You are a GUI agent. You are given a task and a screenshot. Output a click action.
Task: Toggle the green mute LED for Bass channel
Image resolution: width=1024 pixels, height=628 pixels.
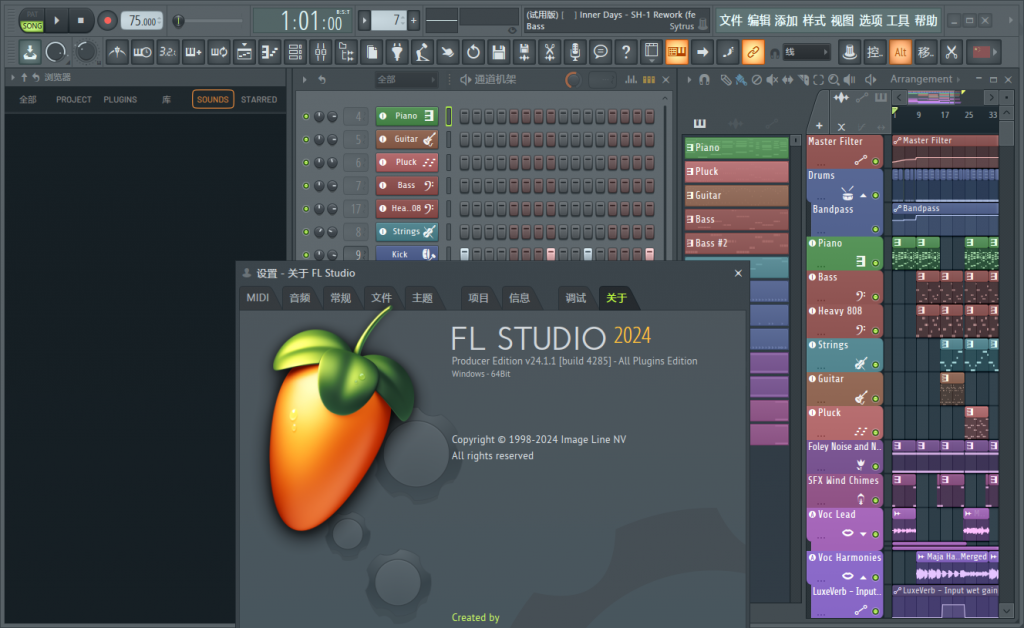pyautogui.click(x=306, y=185)
